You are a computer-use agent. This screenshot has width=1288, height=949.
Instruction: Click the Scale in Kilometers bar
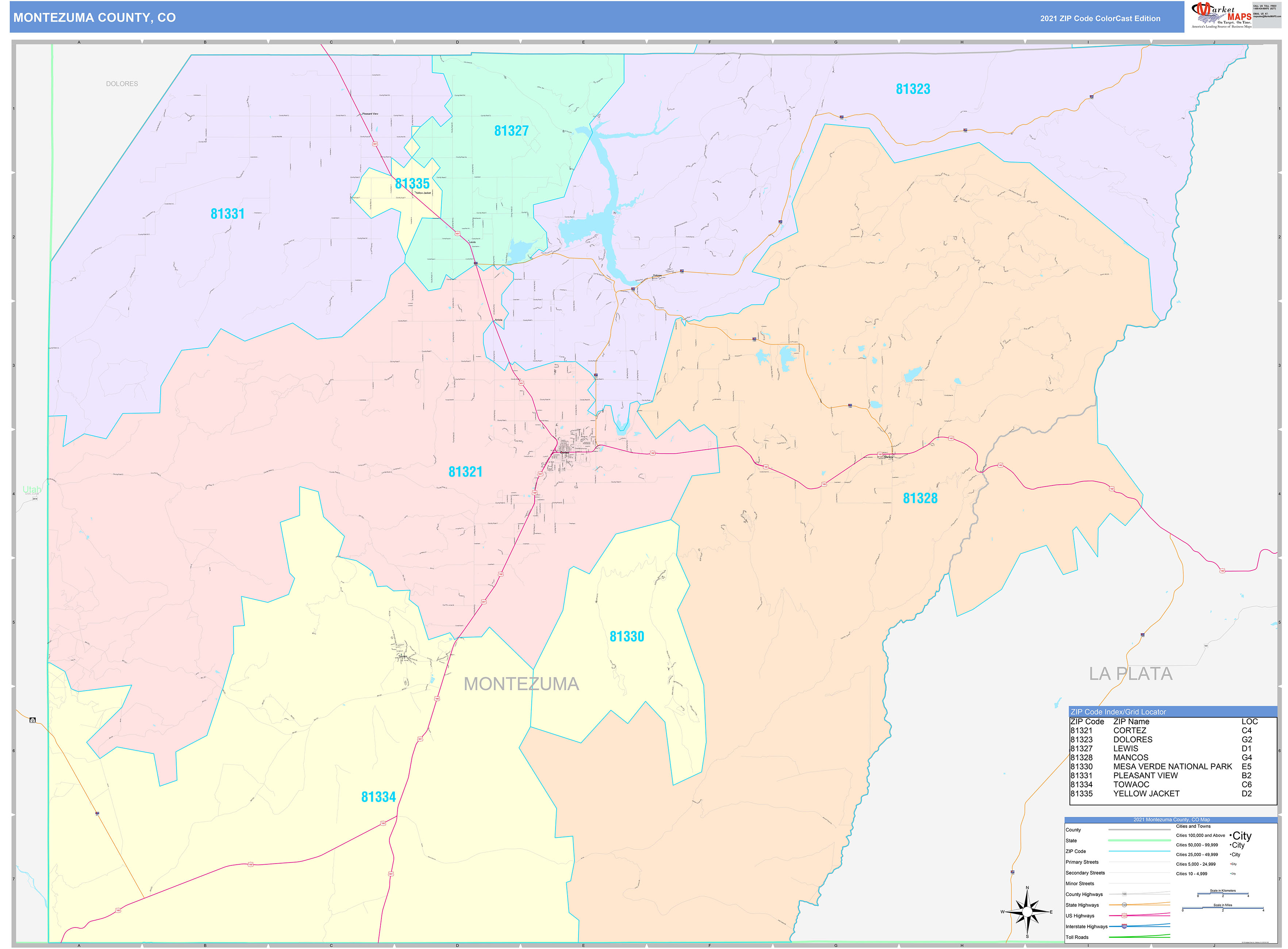pos(1223,893)
